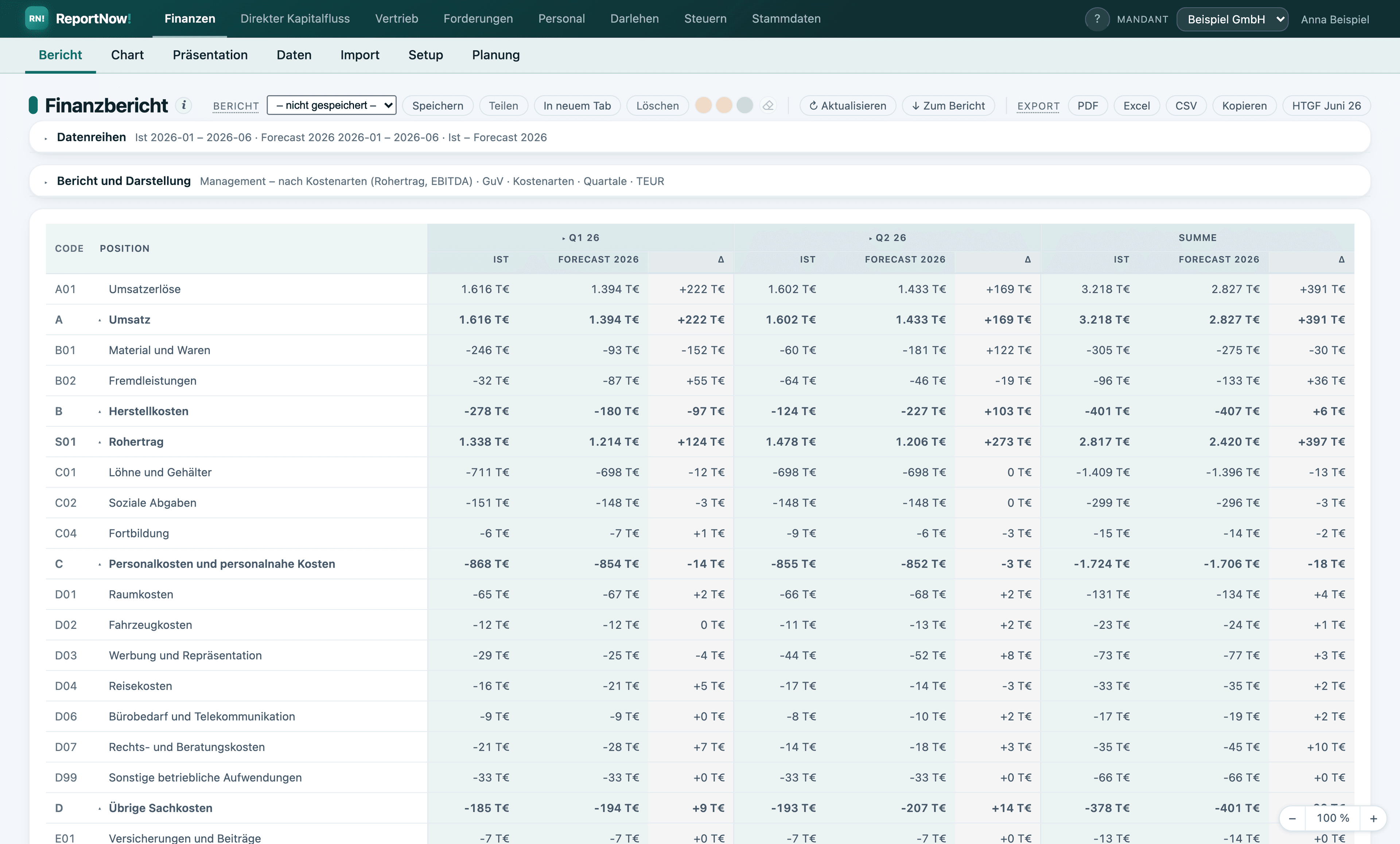Open the Import tab
Screen dimensions: 1400x844
359,55
